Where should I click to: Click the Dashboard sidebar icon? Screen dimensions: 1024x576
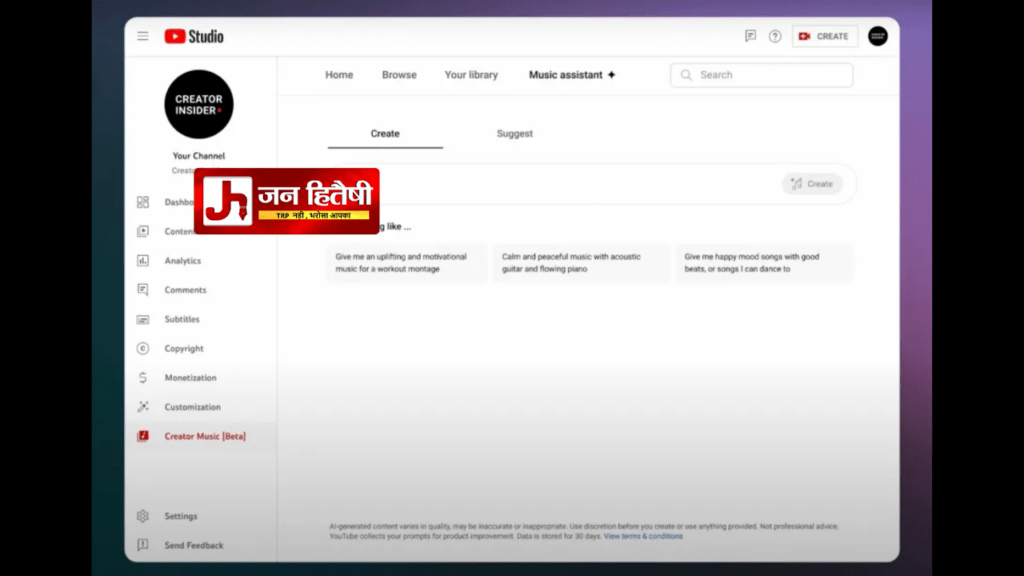point(143,202)
